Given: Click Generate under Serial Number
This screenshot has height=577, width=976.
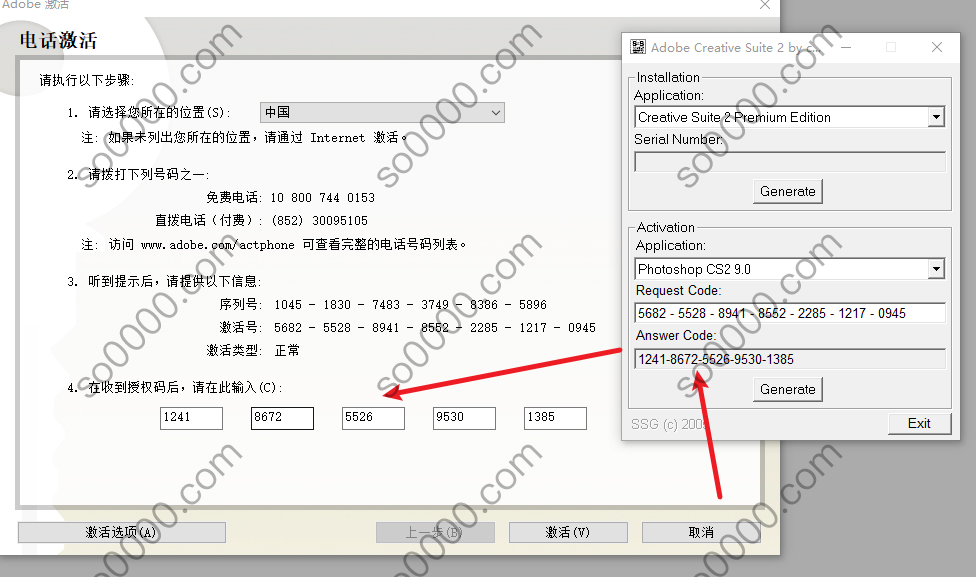Looking at the screenshot, I should tap(787, 191).
